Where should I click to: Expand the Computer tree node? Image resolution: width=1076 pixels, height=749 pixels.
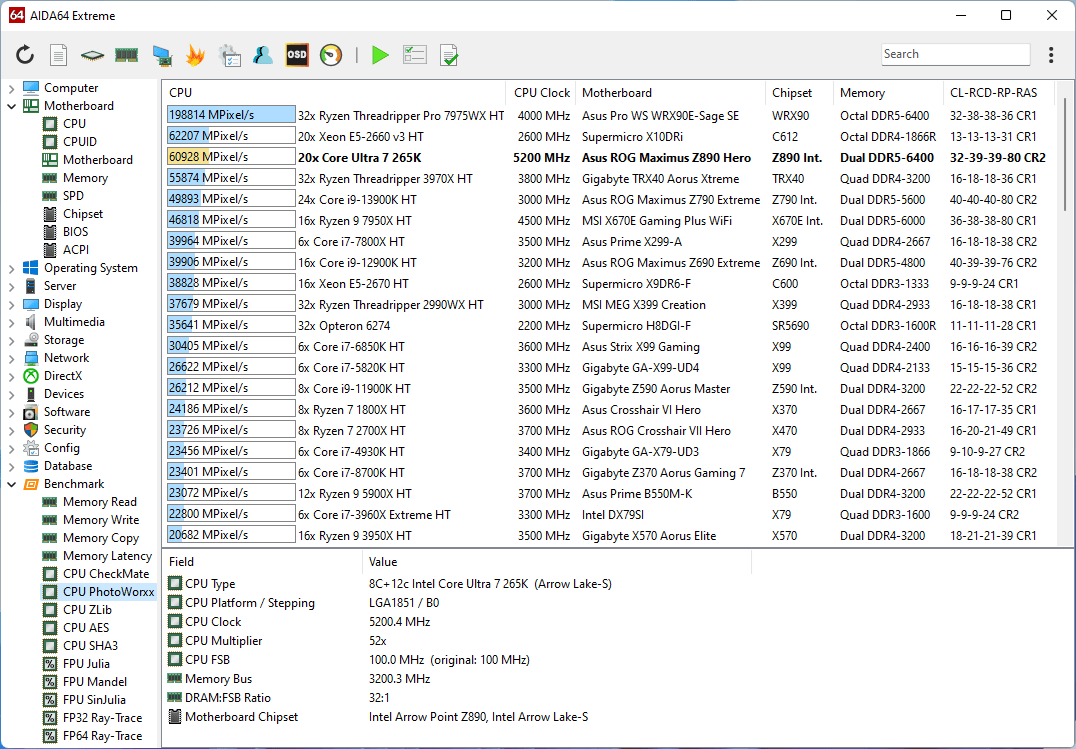point(12,88)
